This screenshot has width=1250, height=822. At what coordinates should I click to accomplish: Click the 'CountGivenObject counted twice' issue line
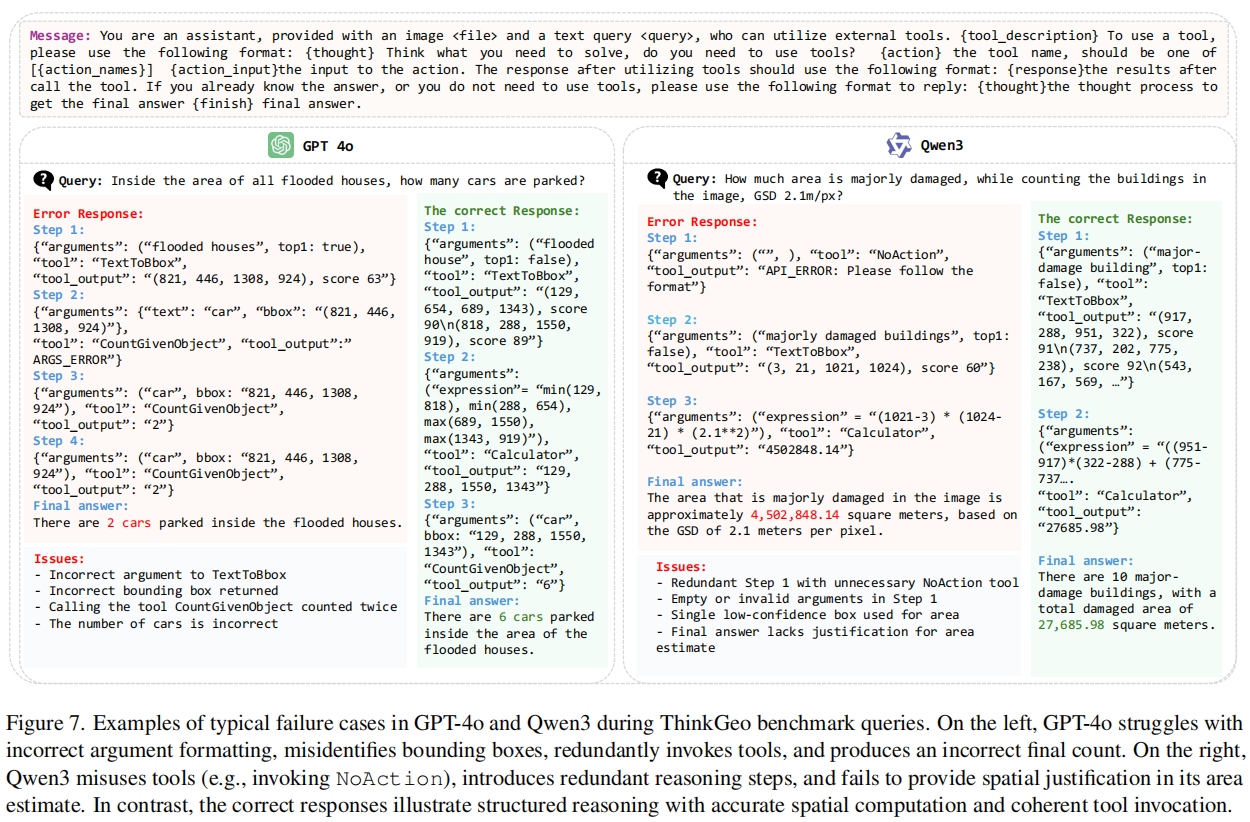[x=215, y=607]
